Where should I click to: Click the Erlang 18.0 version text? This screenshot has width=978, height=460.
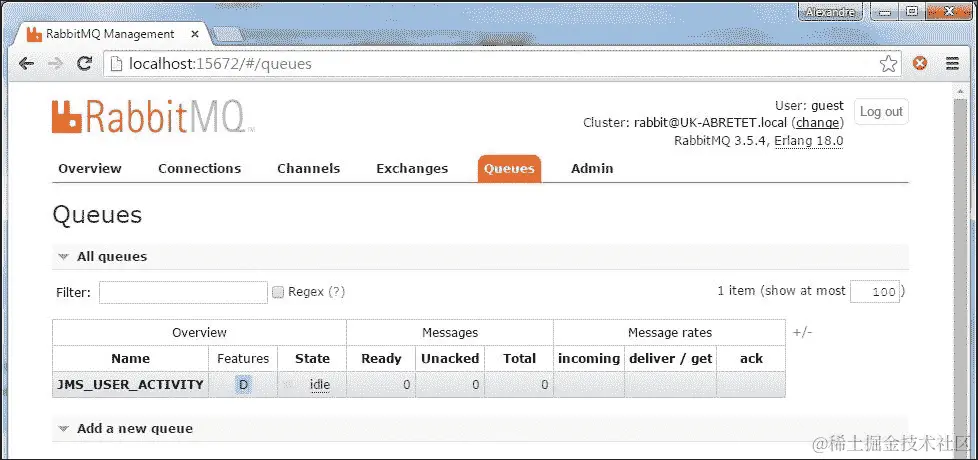pyautogui.click(x=809, y=141)
